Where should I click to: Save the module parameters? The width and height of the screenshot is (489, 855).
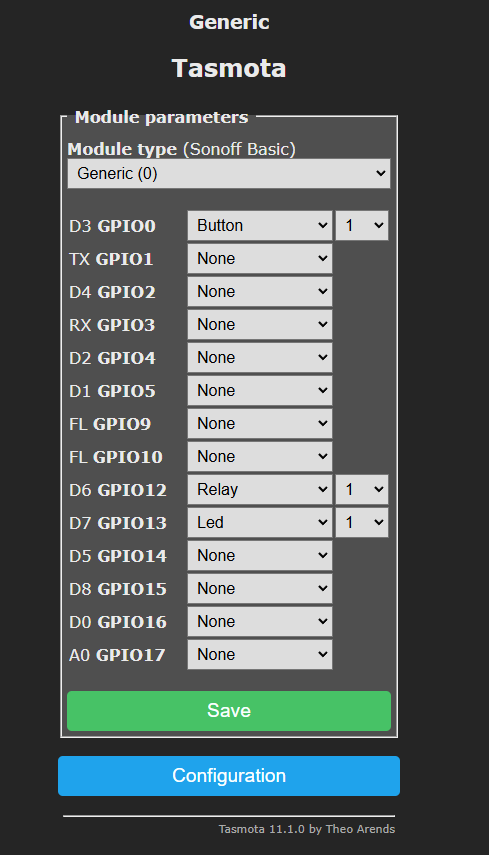229,711
